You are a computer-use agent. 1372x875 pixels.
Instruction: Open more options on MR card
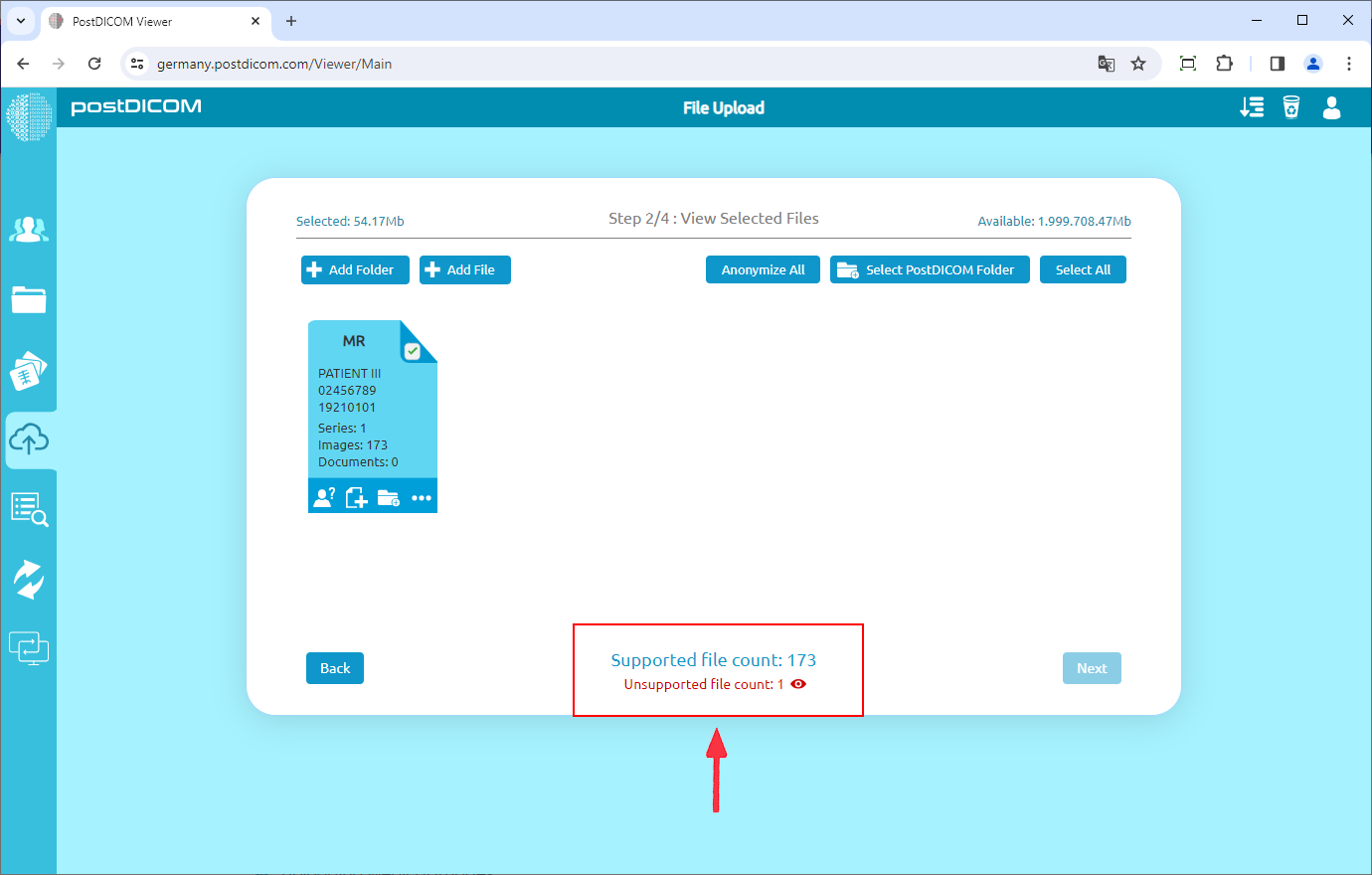pos(422,498)
